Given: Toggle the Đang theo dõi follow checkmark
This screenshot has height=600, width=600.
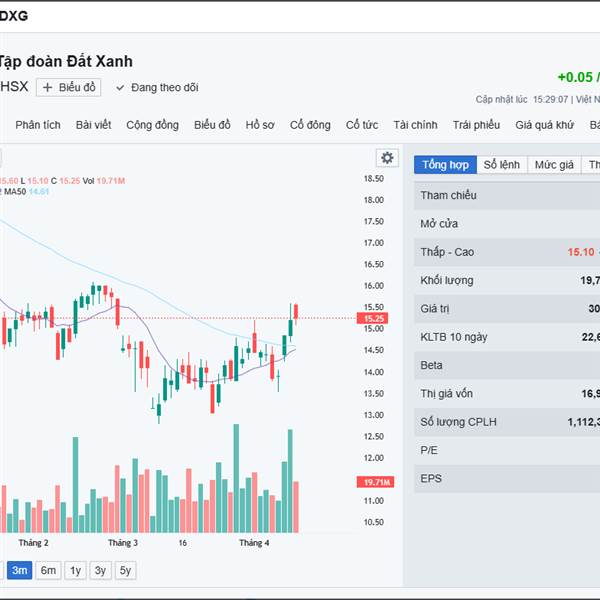Looking at the screenshot, I should click(x=120, y=88).
